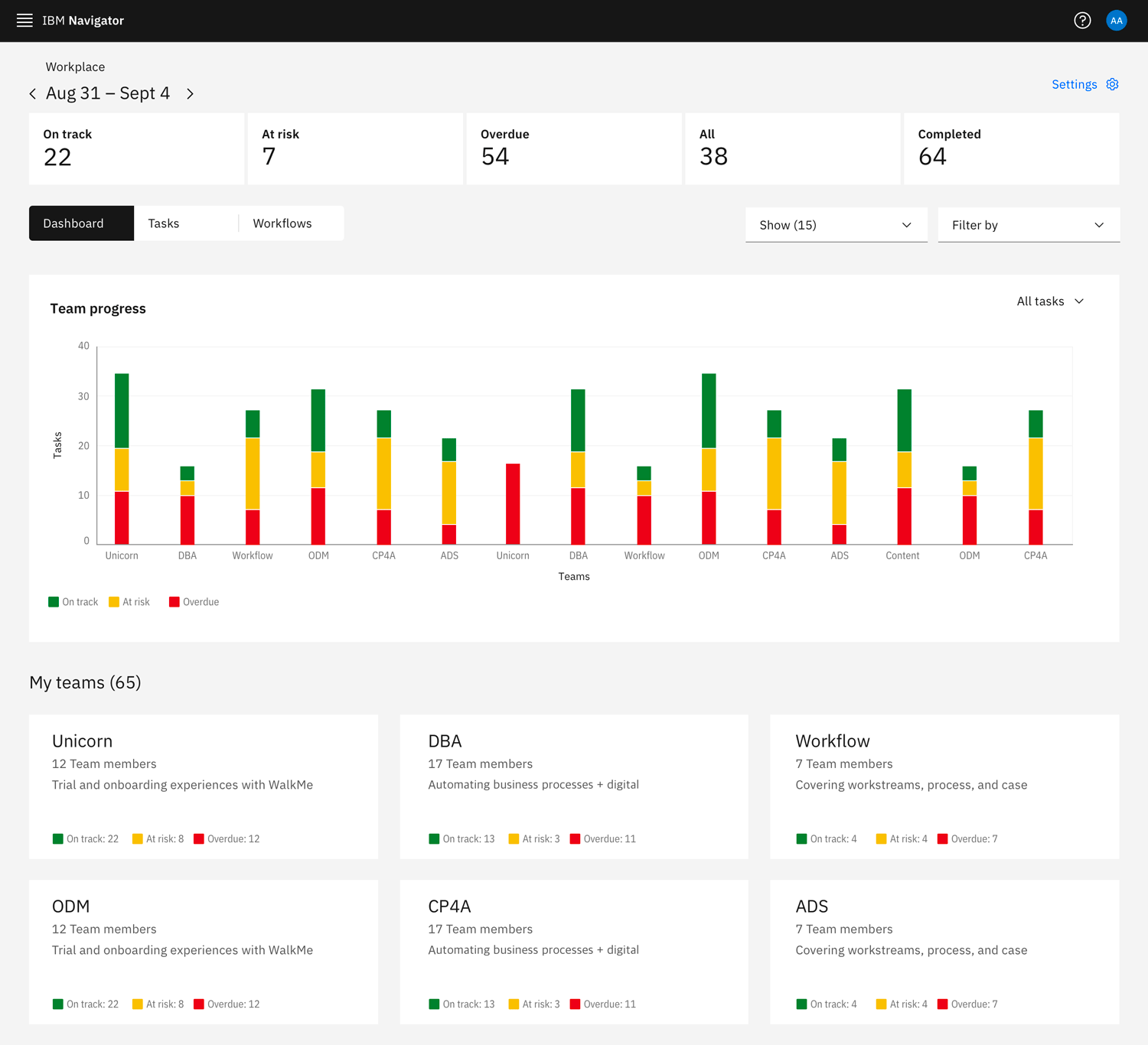Click the all-red Unicorn bar in chart
The width and height of the screenshot is (1148, 1045).
coord(513,504)
